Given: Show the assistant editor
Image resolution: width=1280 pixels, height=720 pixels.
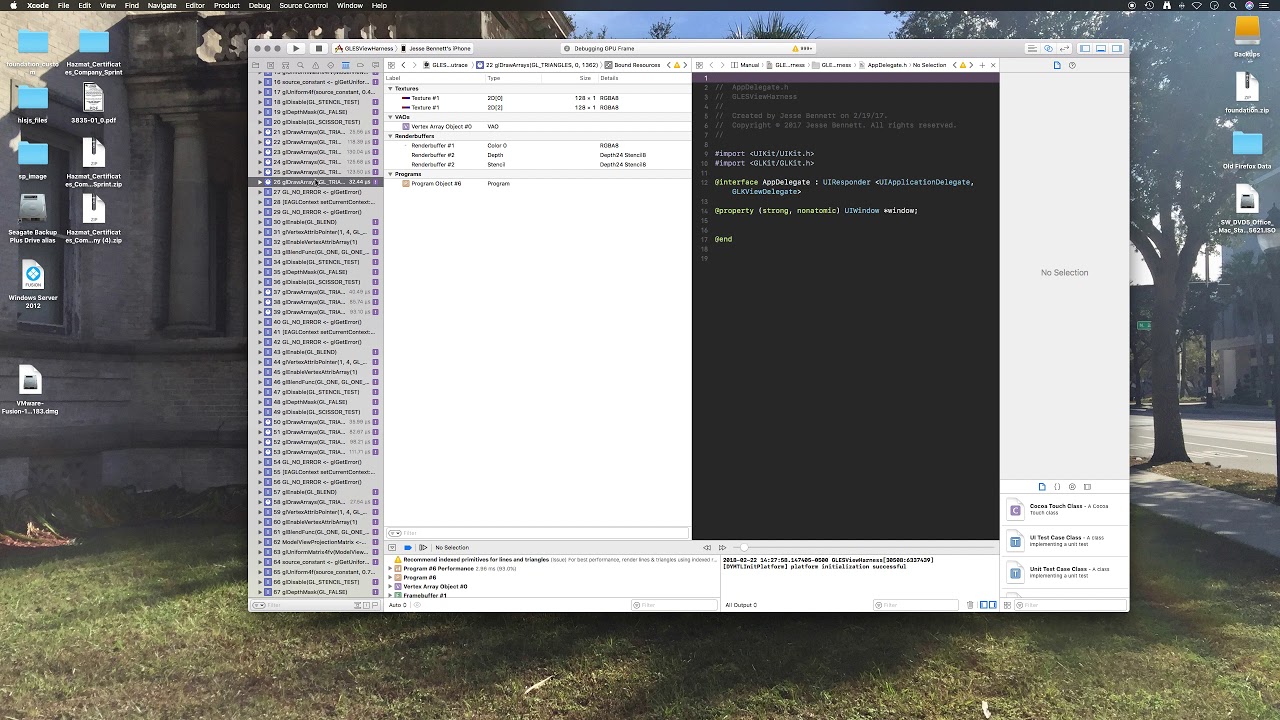Looking at the screenshot, I should point(1048,48).
